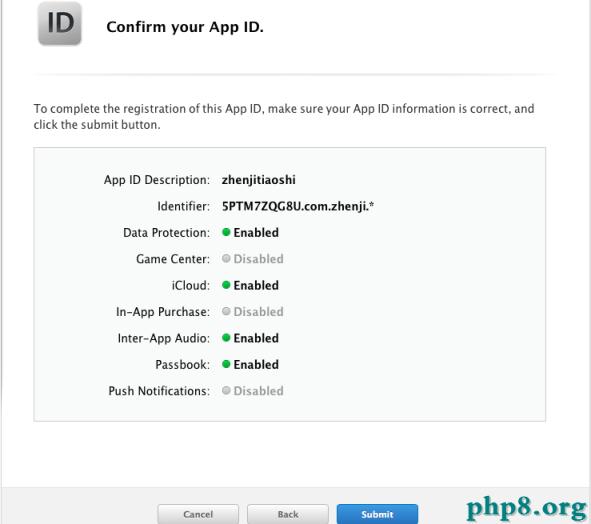Click the iCloud green status dot
The width and height of the screenshot is (591, 524).
pyautogui.click(x=226, y=285)
